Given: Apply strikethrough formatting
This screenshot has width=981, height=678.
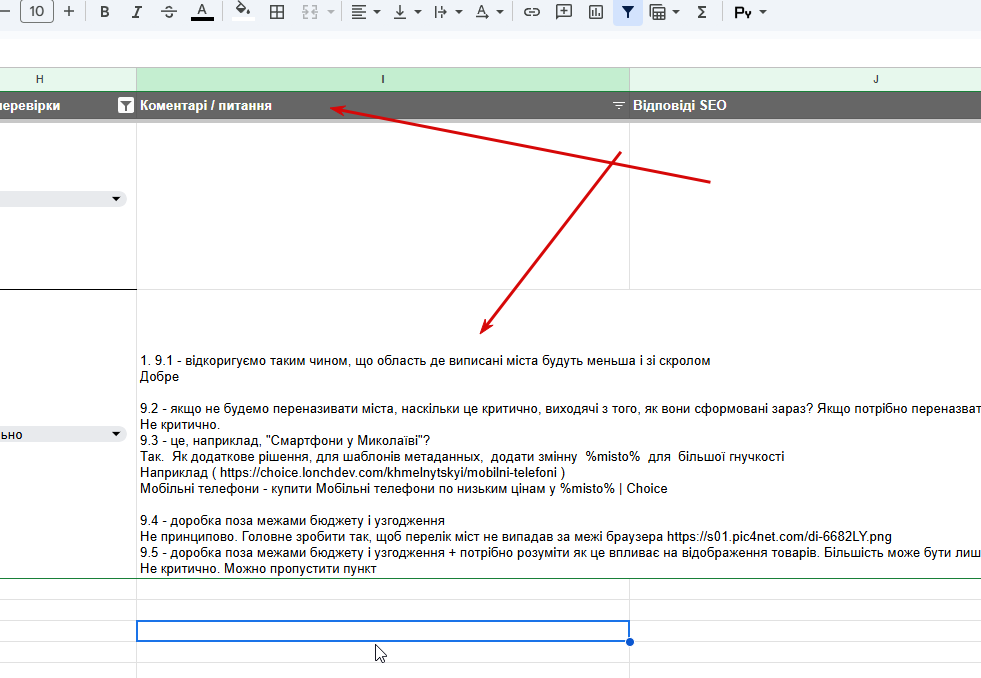Looking at the screenshot, I should (169, 12).
